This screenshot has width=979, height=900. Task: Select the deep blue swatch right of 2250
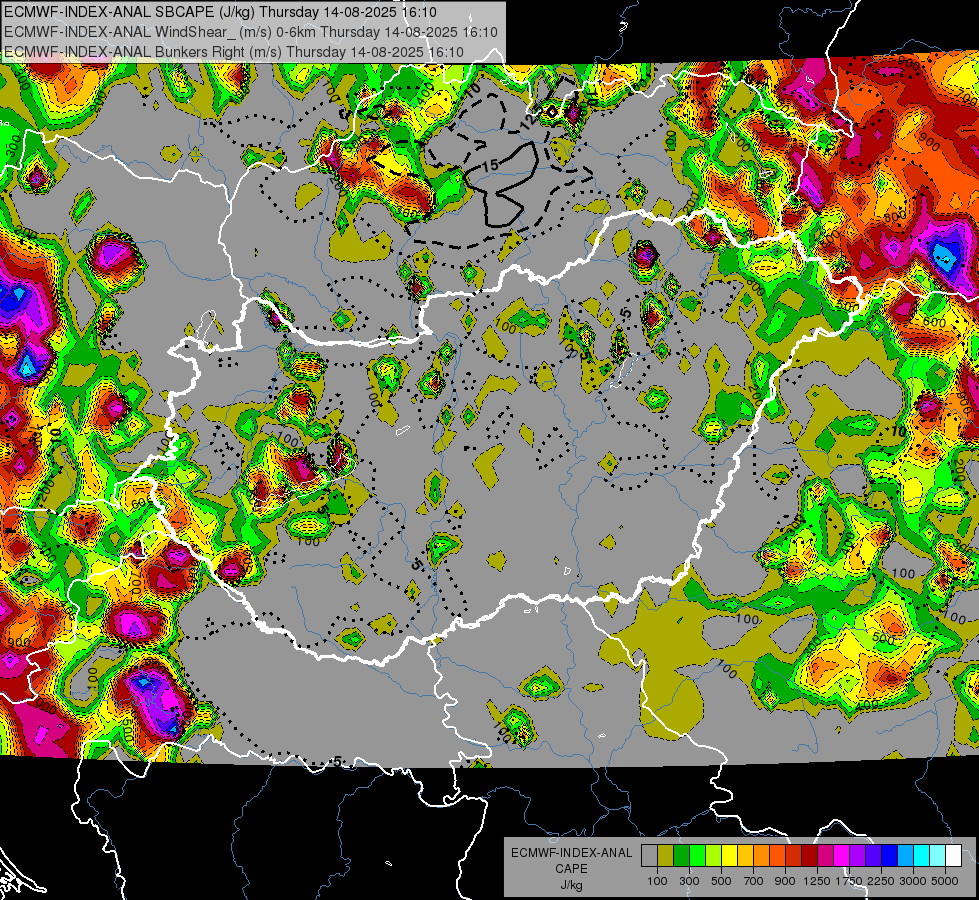(890, 856)
